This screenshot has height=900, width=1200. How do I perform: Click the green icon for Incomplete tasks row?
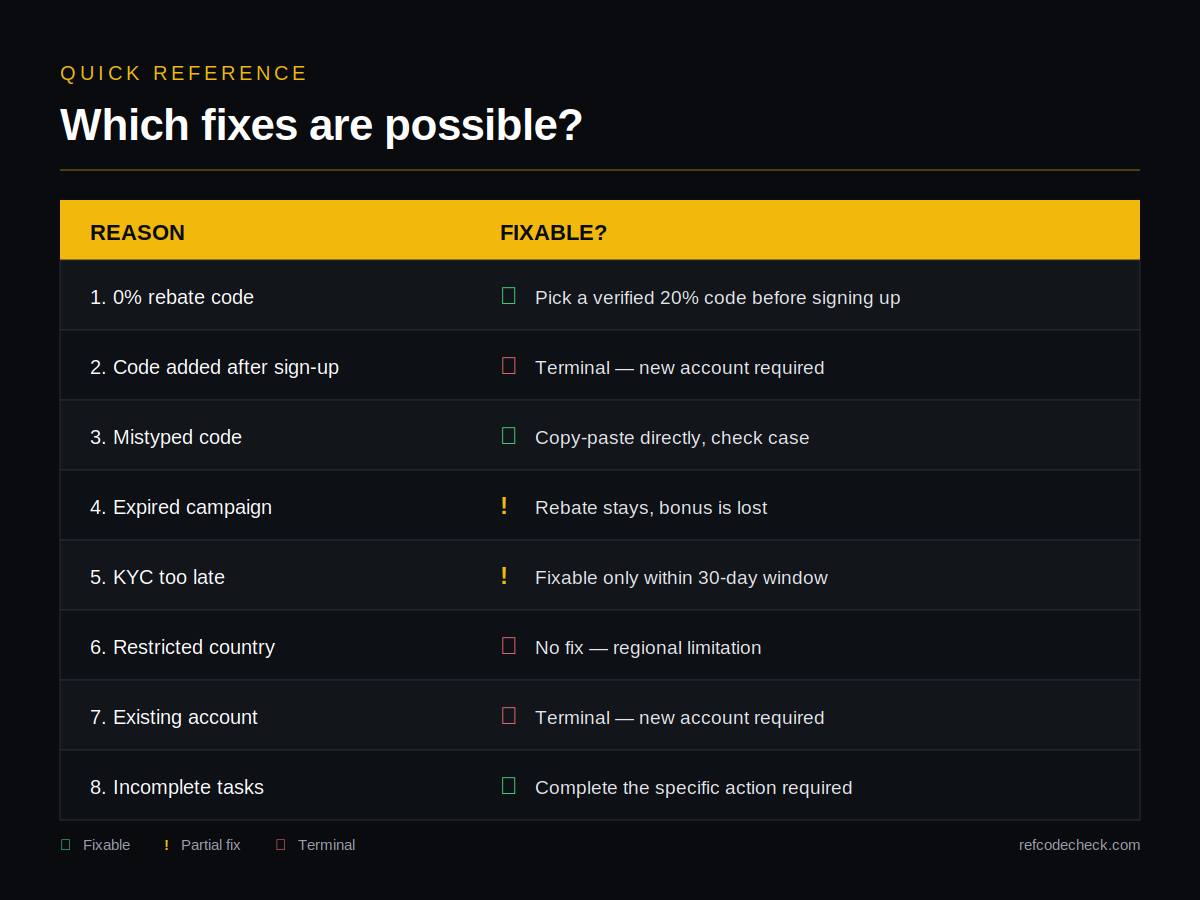(x=508, y=786)
